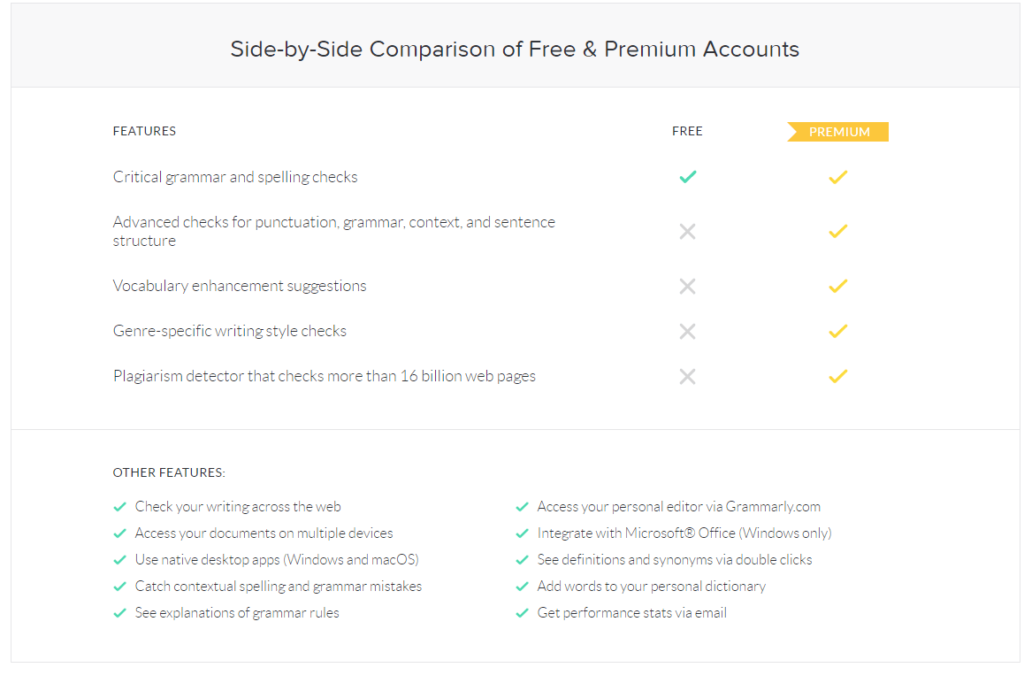Screen dimensions: 1024x683
Task: Click the Premium checkmark for plagiarism detector
Action: coord(838,376)
